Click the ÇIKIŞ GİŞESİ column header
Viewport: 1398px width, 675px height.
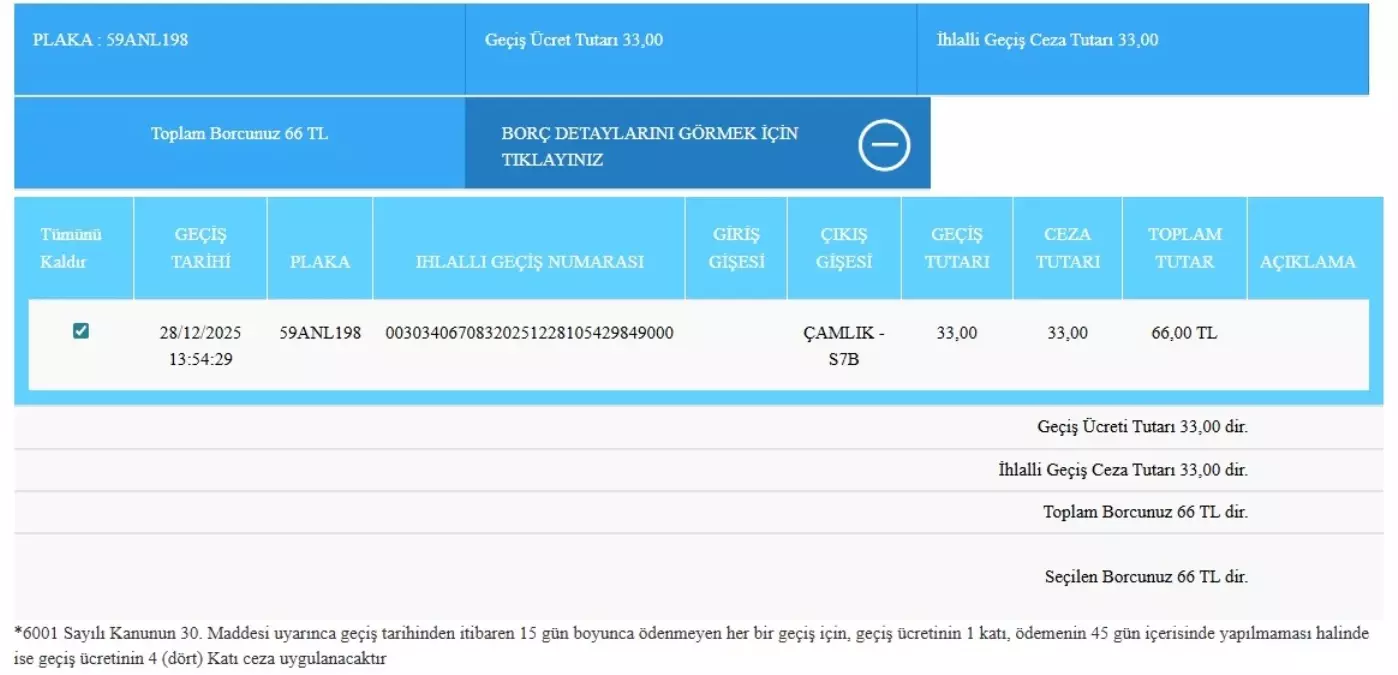843,248
